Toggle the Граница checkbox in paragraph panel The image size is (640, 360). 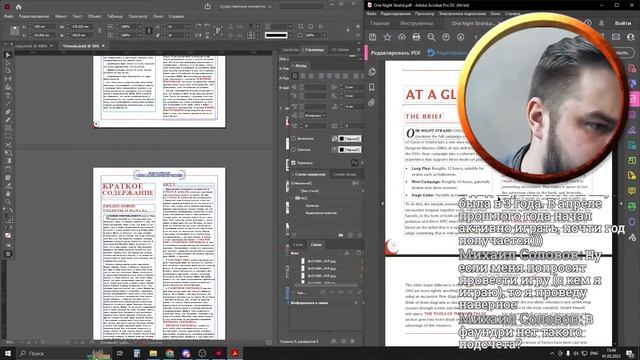(293, 149)
